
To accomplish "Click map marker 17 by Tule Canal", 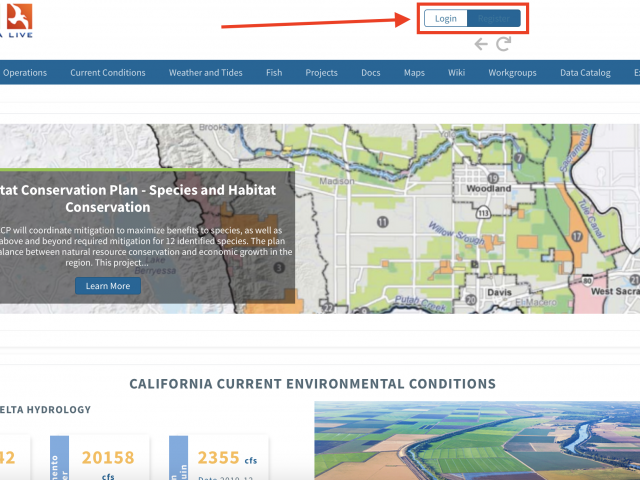I will click(x=577, y=236).
